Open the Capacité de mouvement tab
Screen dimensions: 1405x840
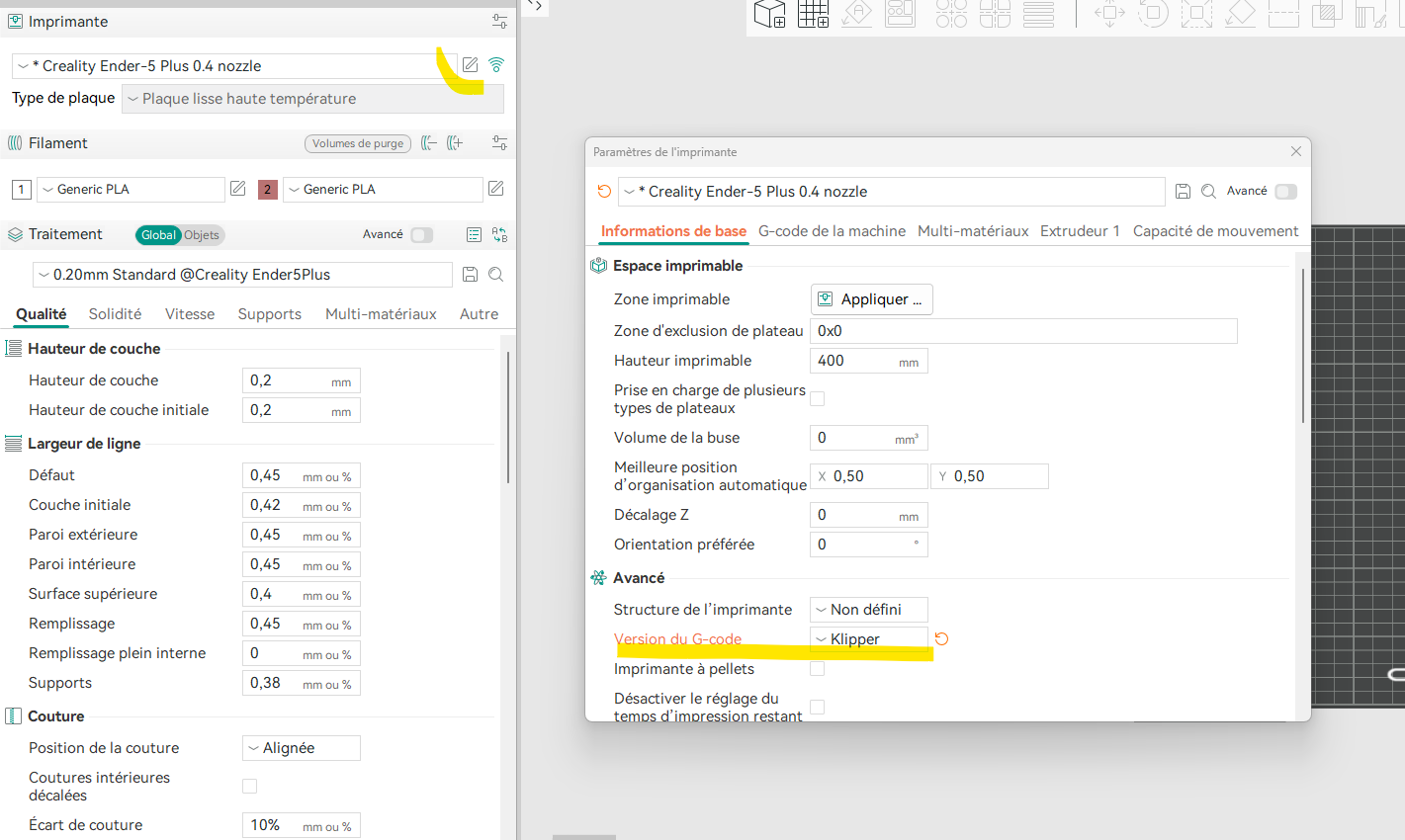(1216, 231)
